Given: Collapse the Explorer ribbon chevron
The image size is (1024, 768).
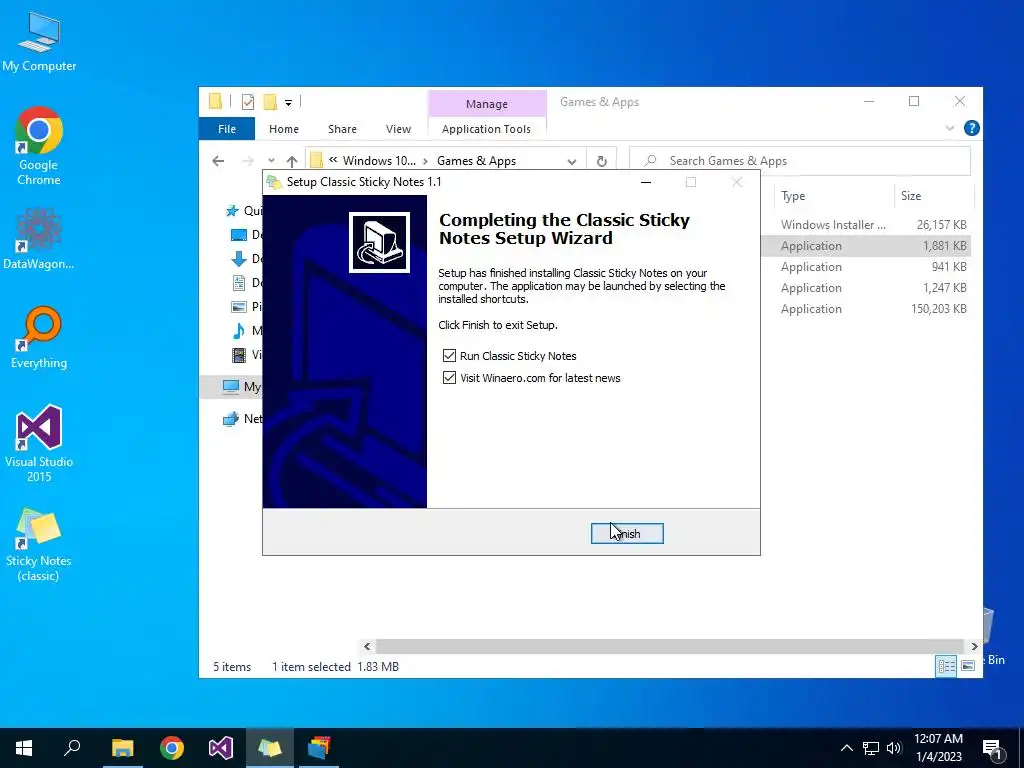Looking at the screenshot, I should [950, 129].
